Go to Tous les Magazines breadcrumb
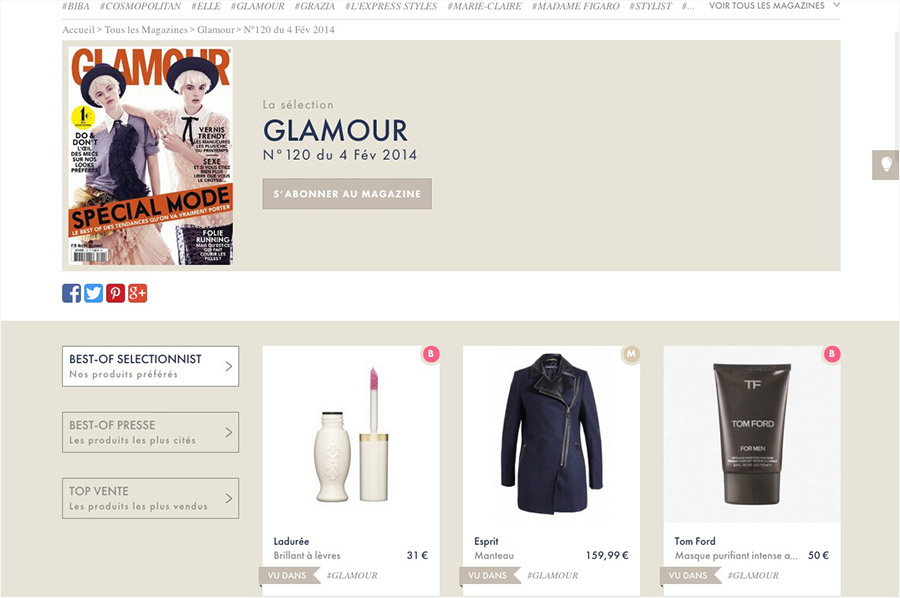This screenshot has height=598, width=900. (x=146, y=29)
